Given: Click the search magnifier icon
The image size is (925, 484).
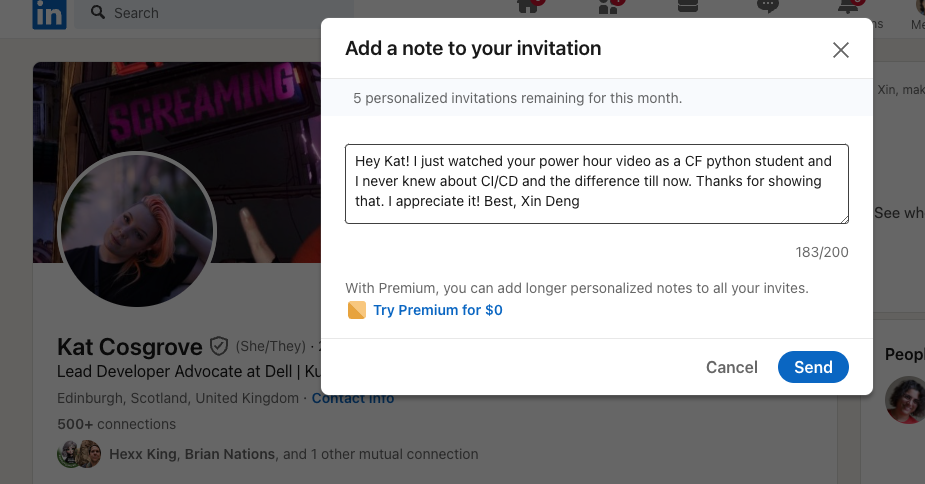Looking at the screenshot, I should point(98,12).
